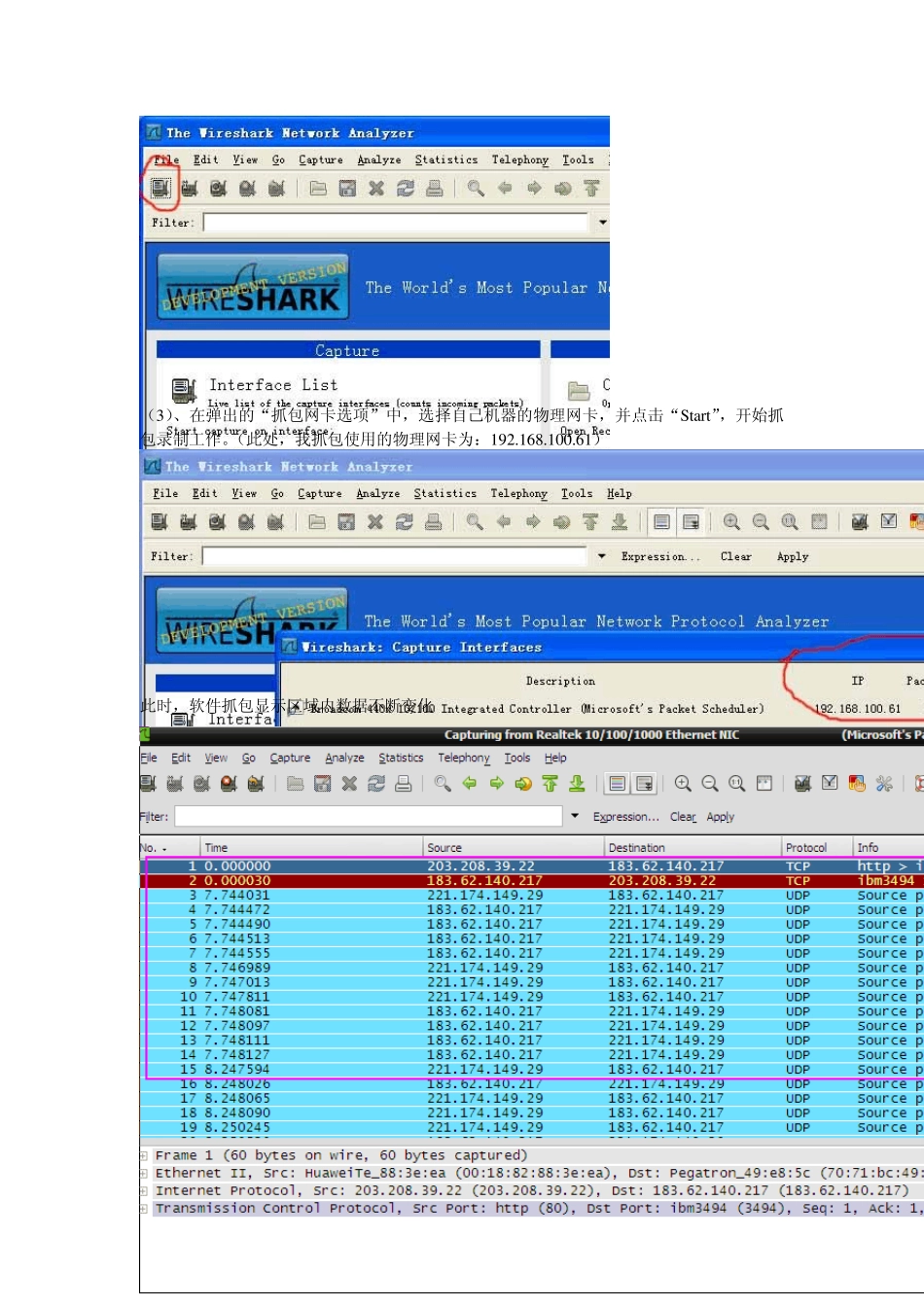924x1307 pixels.
Task: Open Analyze menu in Capturing from Realtek window
Action: point(344,759)
